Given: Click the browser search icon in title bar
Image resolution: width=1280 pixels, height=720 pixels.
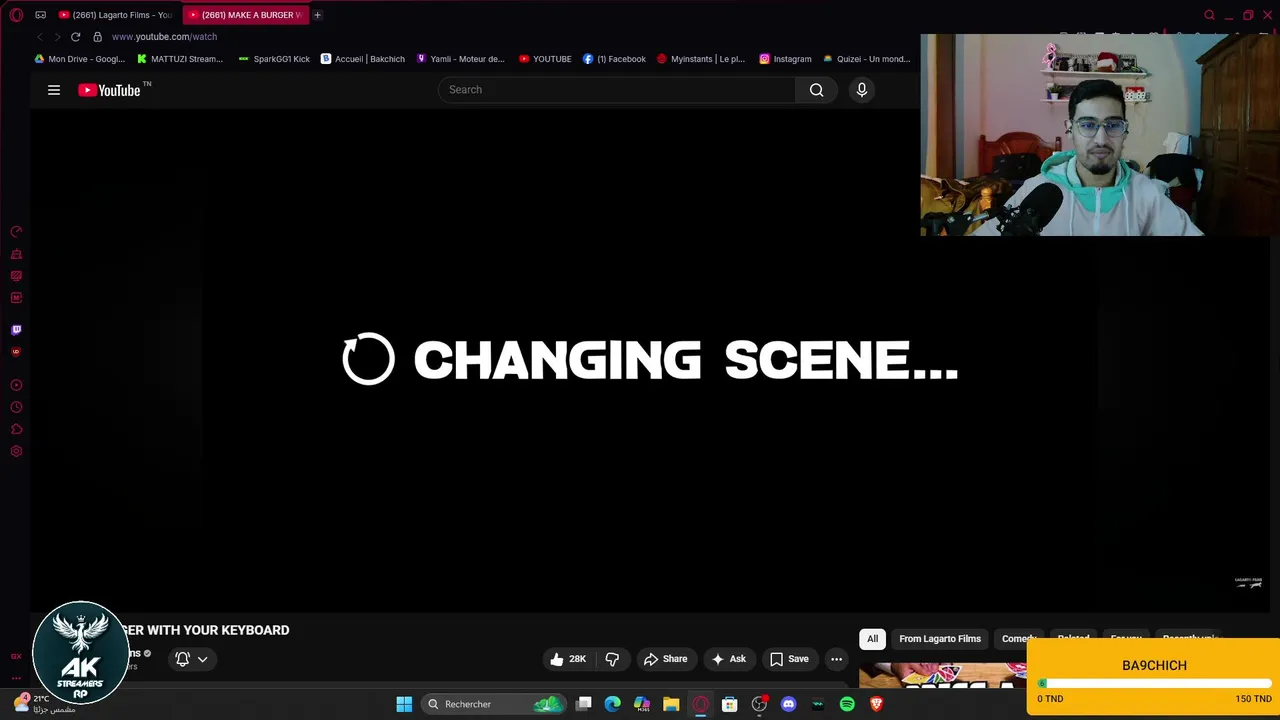Looking at the screenshot, I should (1209, 15).
